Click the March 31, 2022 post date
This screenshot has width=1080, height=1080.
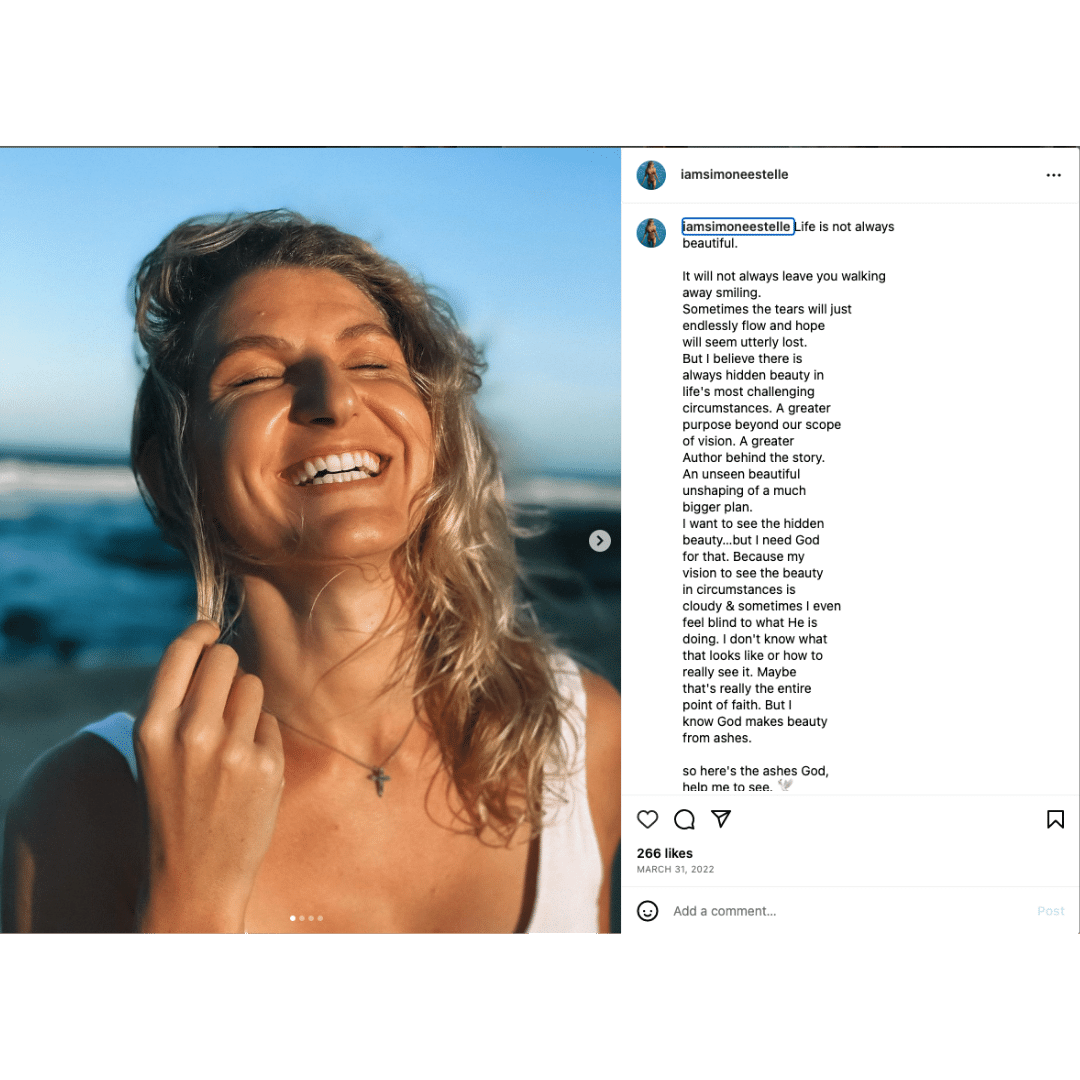(x=675, y=870)
